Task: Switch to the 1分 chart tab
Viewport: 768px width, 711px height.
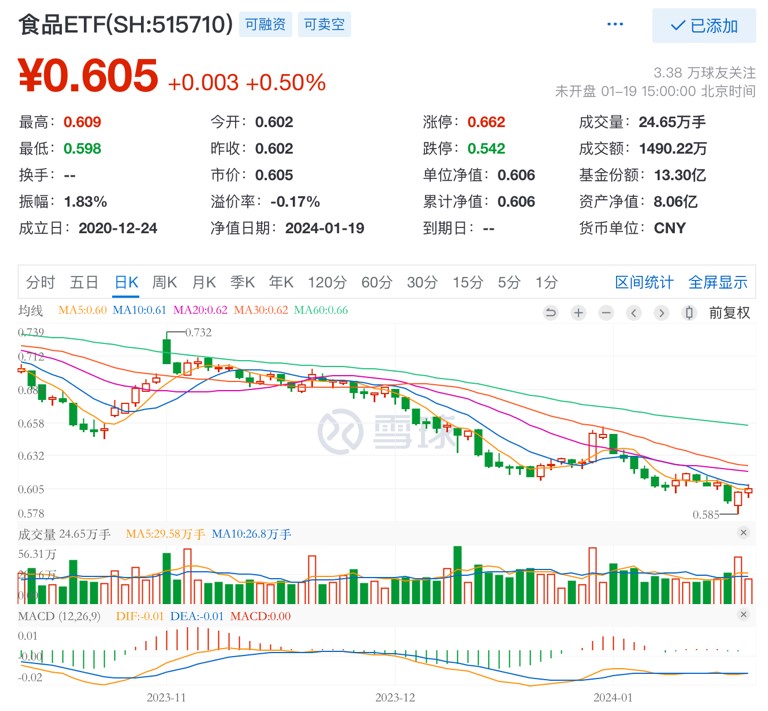Action: coord(547,283)
